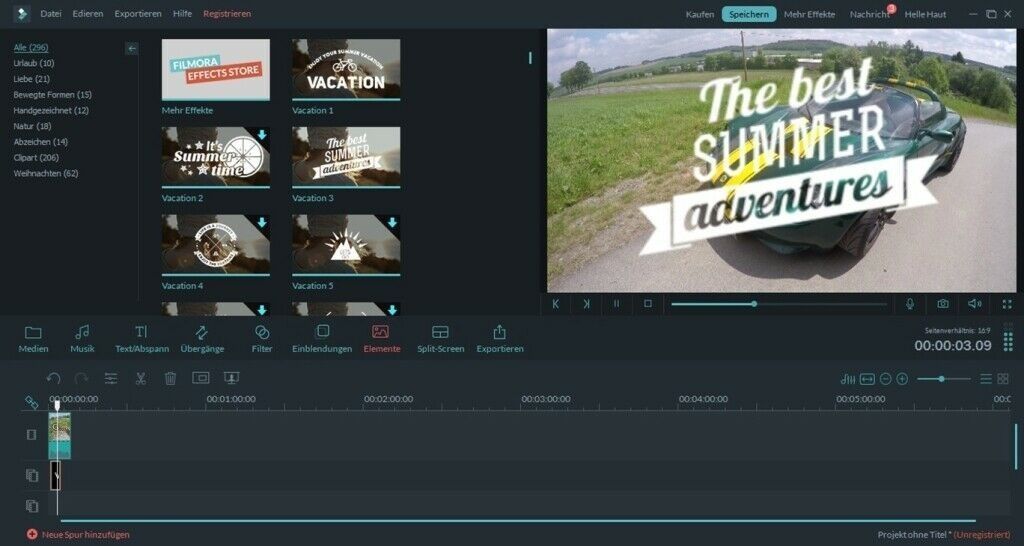1024x546 pixels.
Task: Download the Vacation 2 element
Action: [x=261, y=135]
